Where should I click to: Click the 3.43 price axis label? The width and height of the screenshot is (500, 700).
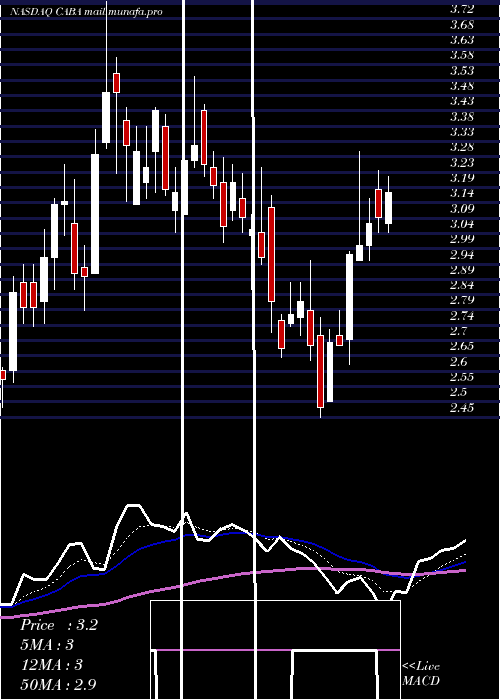click(462, 101)
